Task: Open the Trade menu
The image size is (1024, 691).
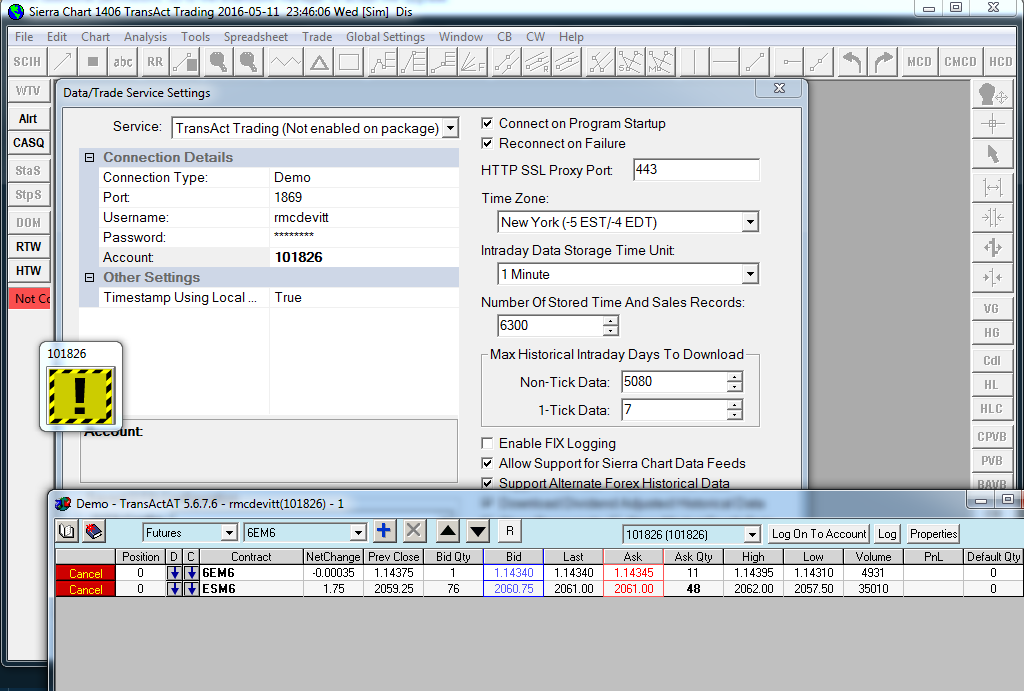Action: (317, 37)
